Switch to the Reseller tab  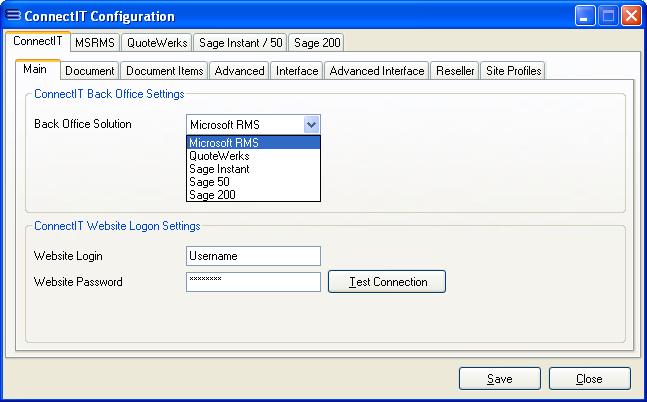455,71
